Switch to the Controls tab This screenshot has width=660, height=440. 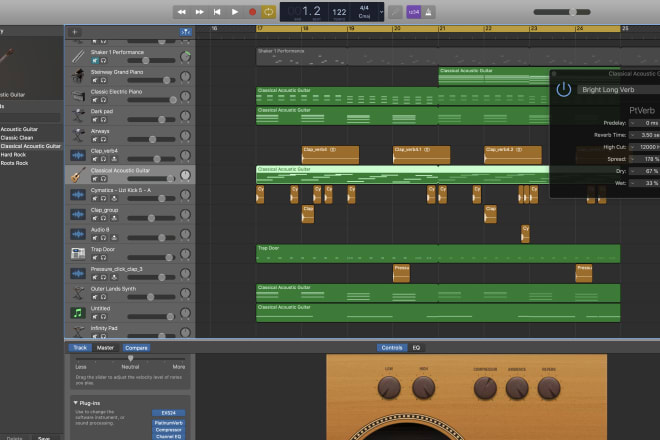pos(392,348)
